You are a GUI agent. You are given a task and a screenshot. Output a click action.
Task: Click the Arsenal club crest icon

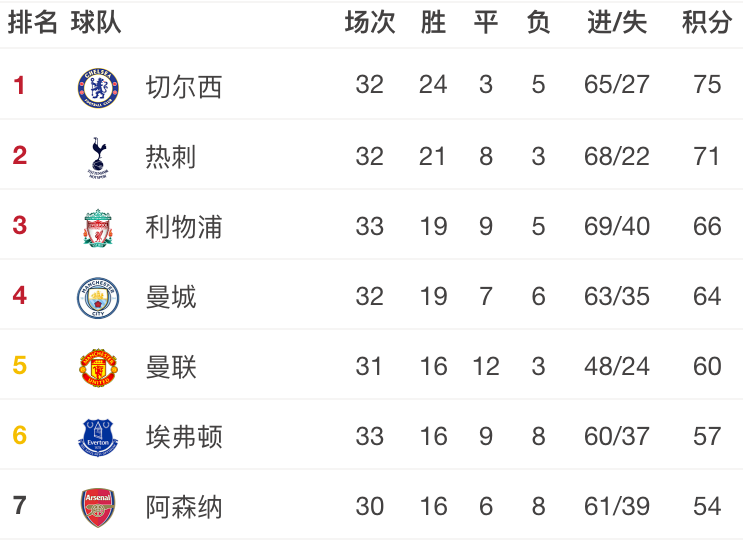point(98,508)
